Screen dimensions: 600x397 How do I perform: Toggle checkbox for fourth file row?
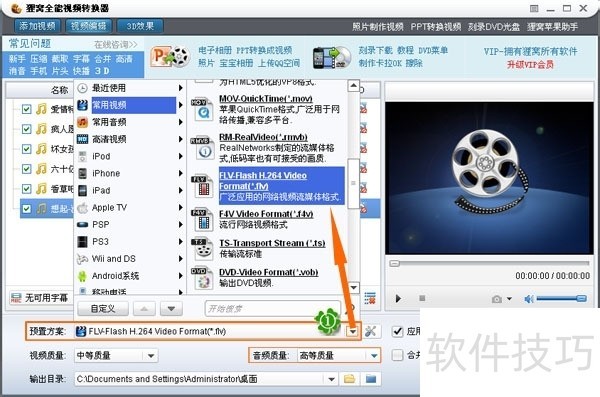pos(26,169)
